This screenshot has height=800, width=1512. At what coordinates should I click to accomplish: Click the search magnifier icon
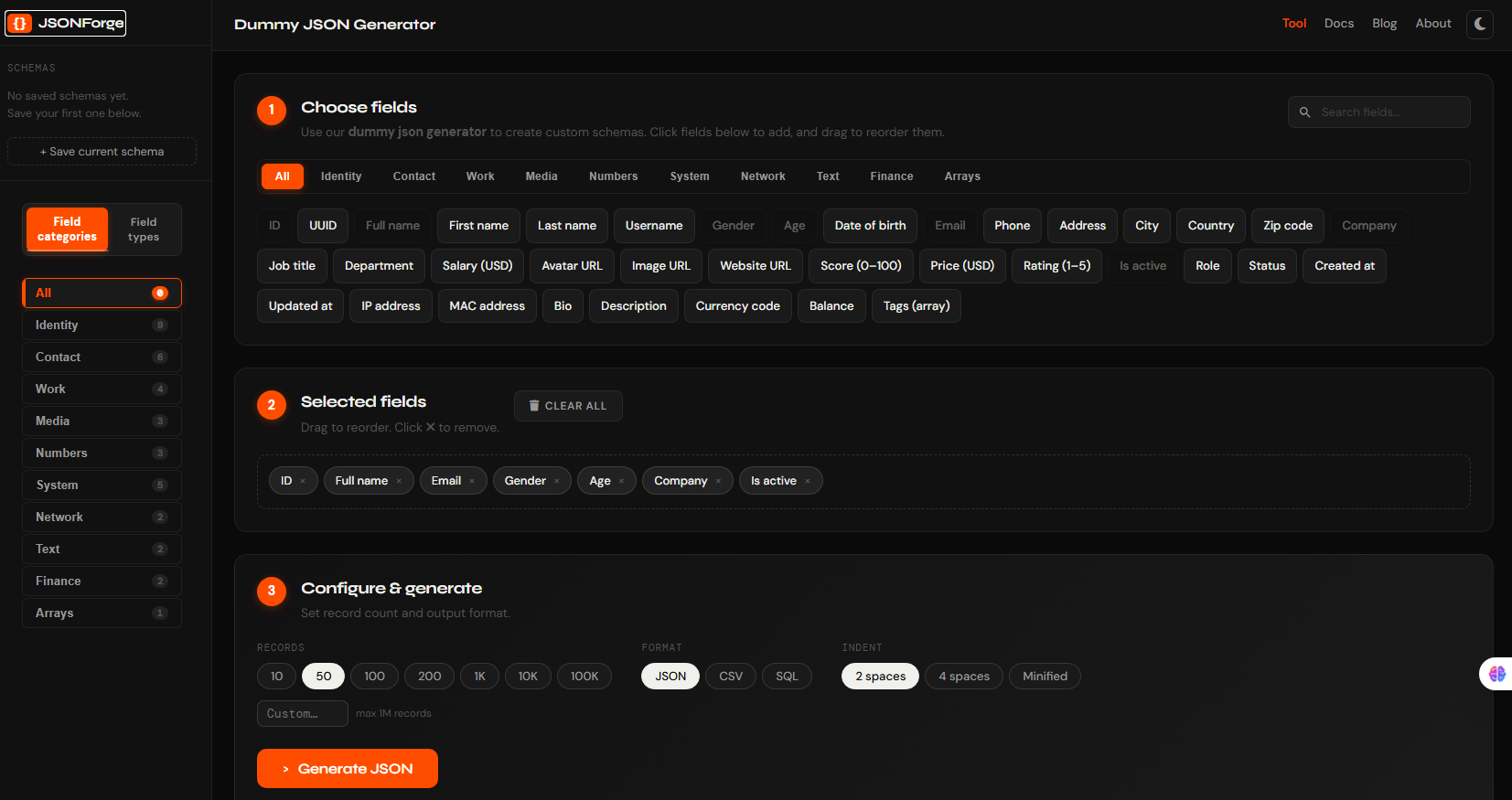(x=1305, y=112)
